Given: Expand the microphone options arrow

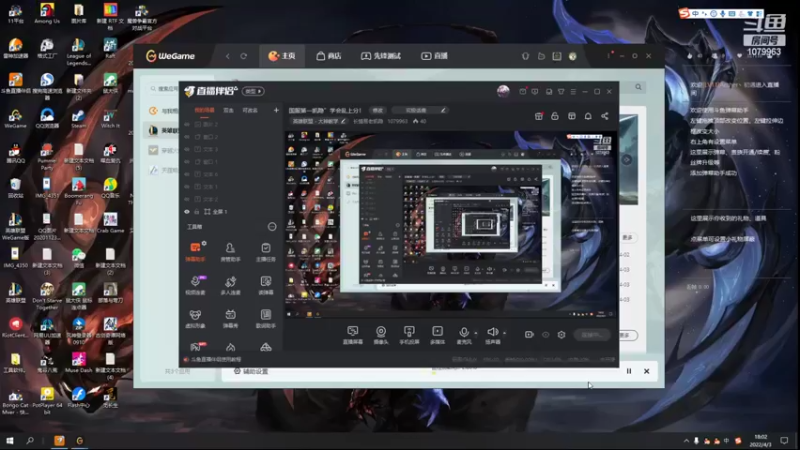Looking at the screenshot, I should pyautogui.click(x=476, y=333).
